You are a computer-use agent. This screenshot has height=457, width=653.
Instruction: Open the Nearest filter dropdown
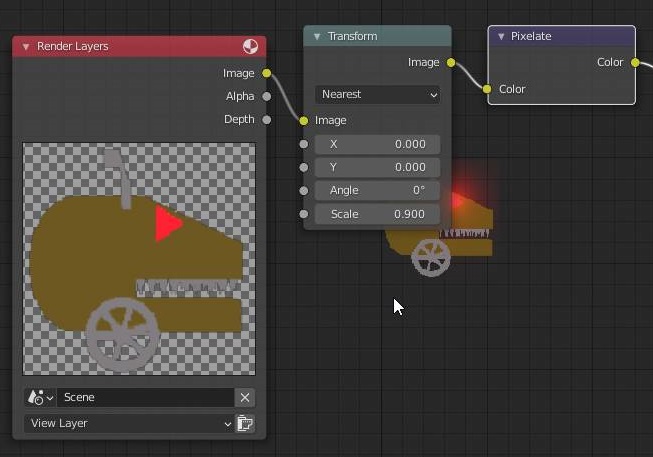click(377, 95)
